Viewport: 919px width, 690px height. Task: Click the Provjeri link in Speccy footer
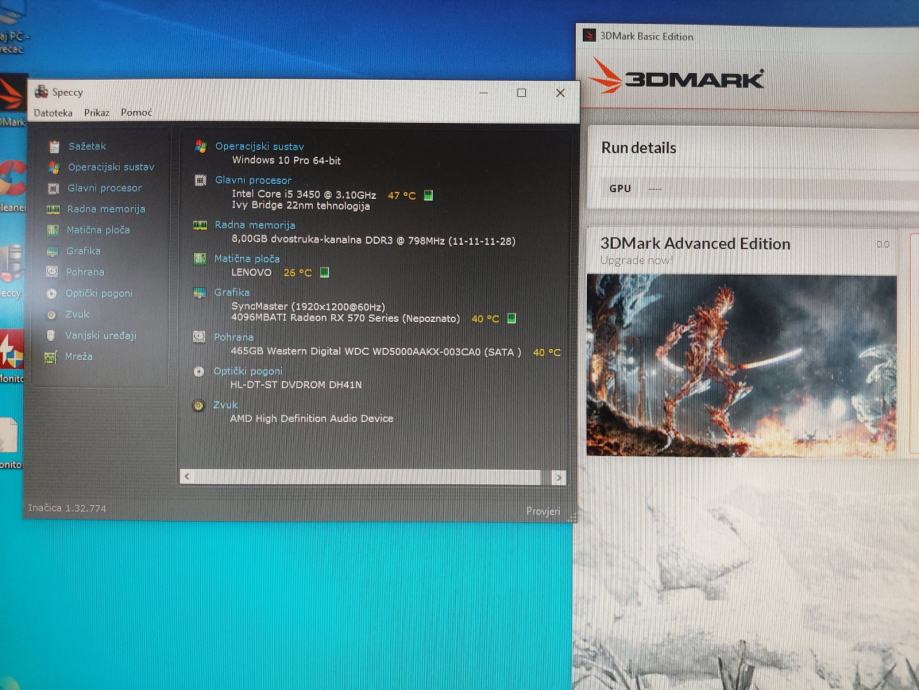[543, 511]
